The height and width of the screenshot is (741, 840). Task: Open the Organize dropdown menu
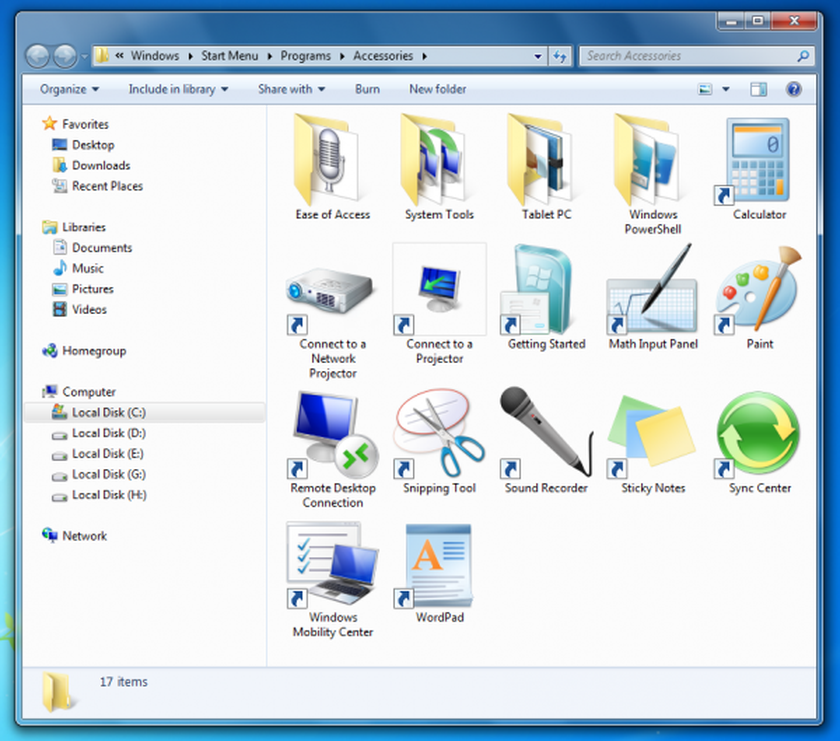(69, 89)
